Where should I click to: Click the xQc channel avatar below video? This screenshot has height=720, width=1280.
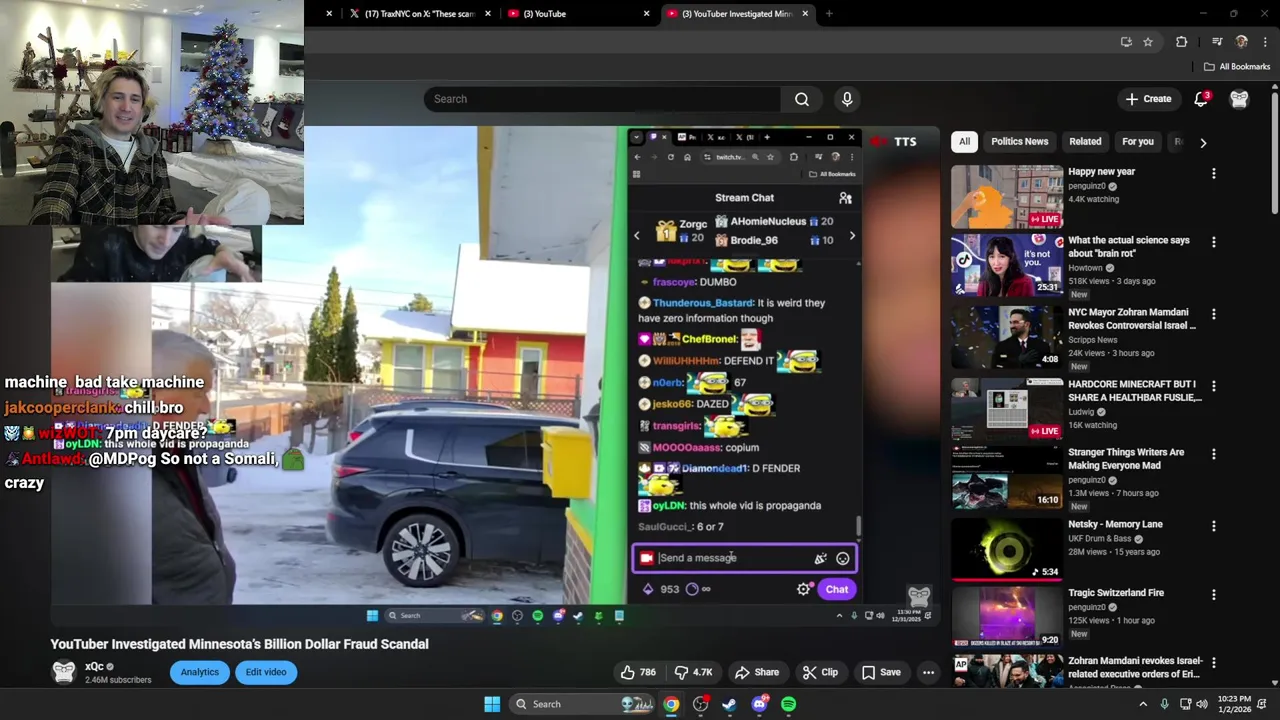[64, 672]
